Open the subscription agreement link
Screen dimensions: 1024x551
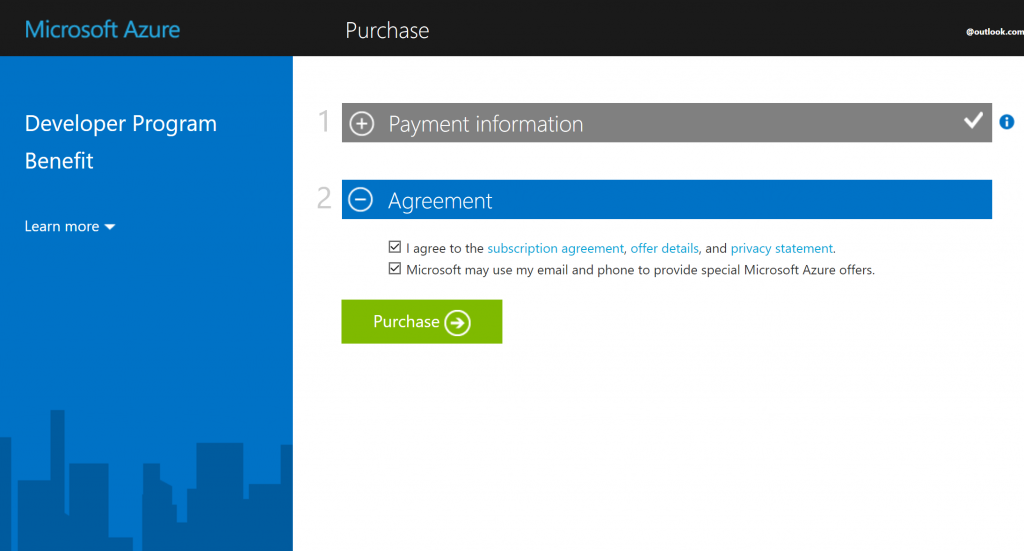(555, 248)
